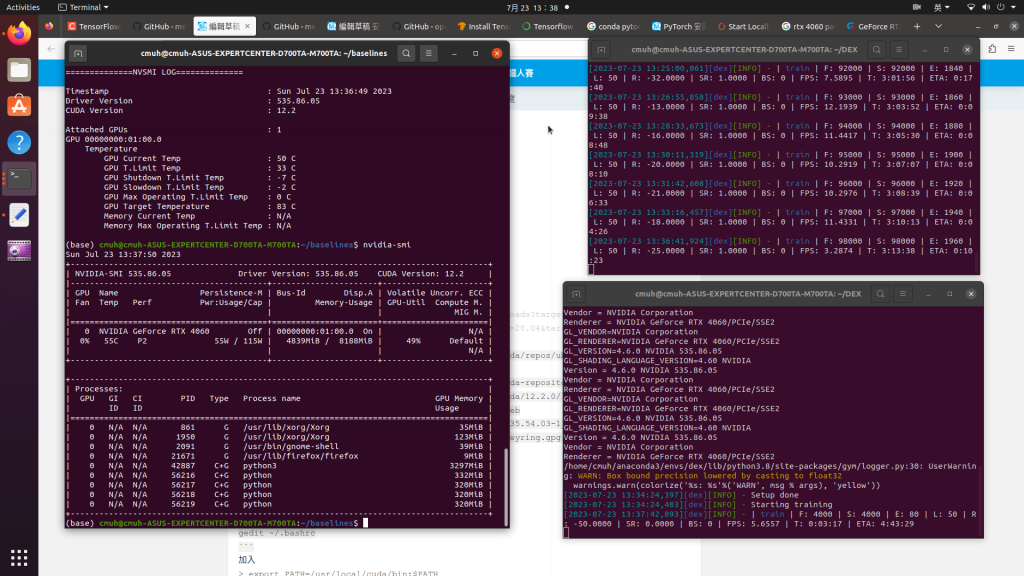Switch to the Install TensorFlow browser tab
The image size is (1024, 576).
(x=483, y=27)
